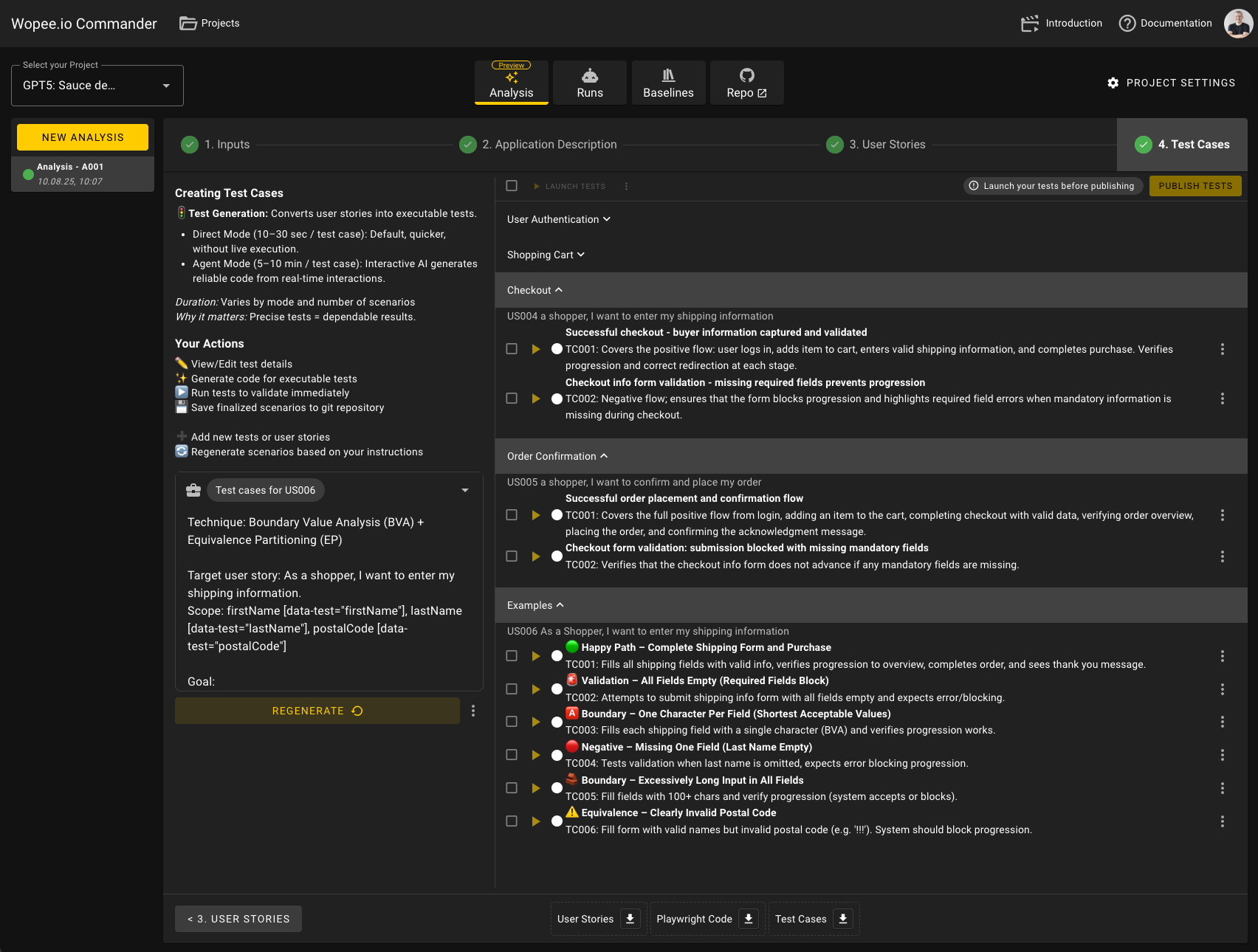Image resolution: width=1258 pixels, height=952 pixels.
Task: Open options menu for Equivalence Invalid Postal Code test
Action: [1222, 821]
